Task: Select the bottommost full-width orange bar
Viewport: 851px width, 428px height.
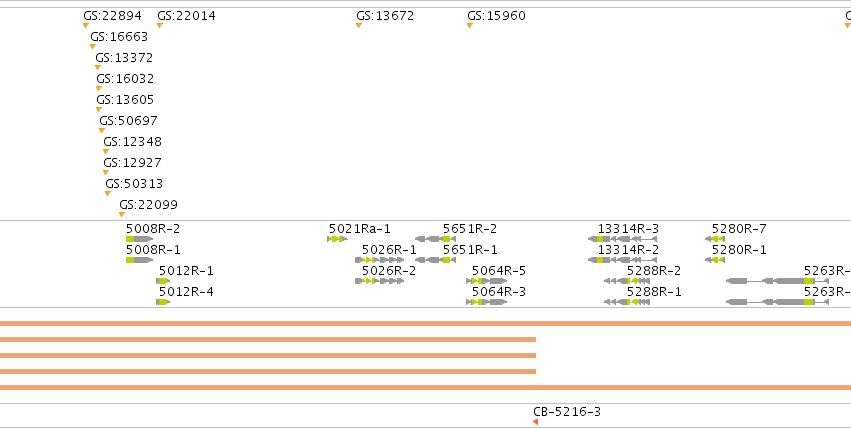Action: [x=426, y=387]
